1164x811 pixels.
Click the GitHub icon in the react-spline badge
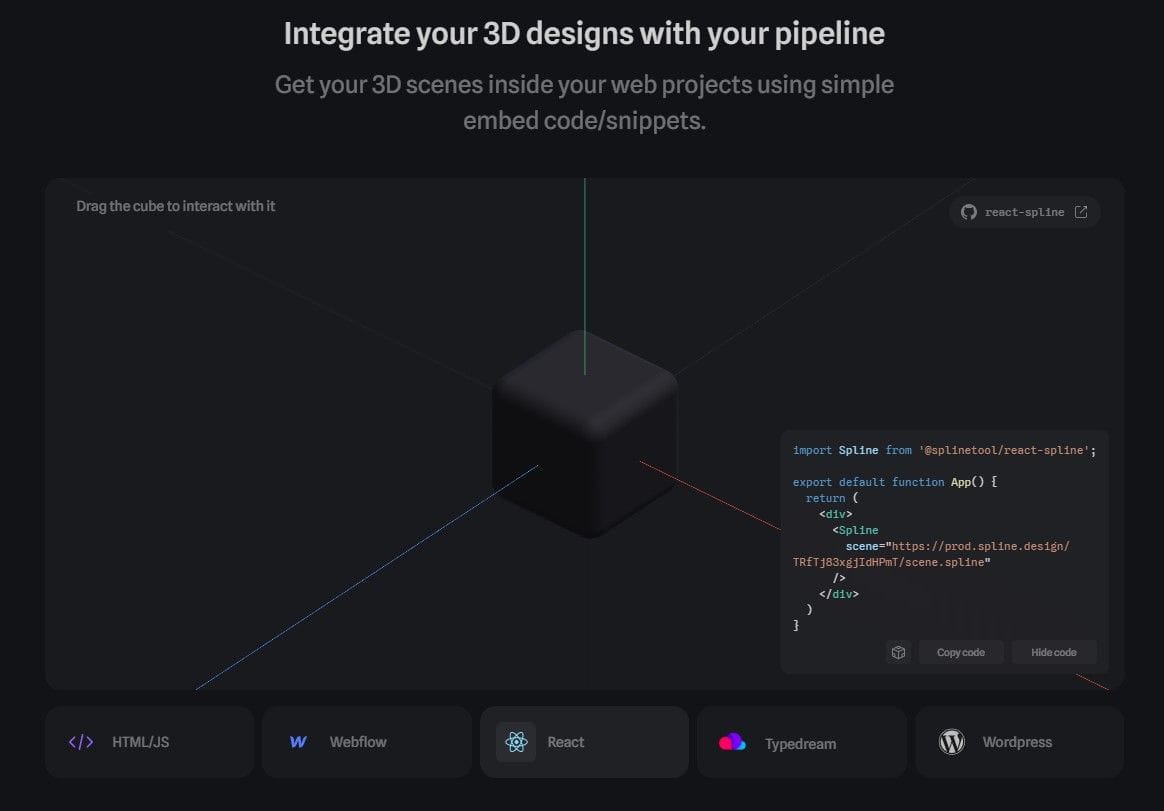[968, 212]
